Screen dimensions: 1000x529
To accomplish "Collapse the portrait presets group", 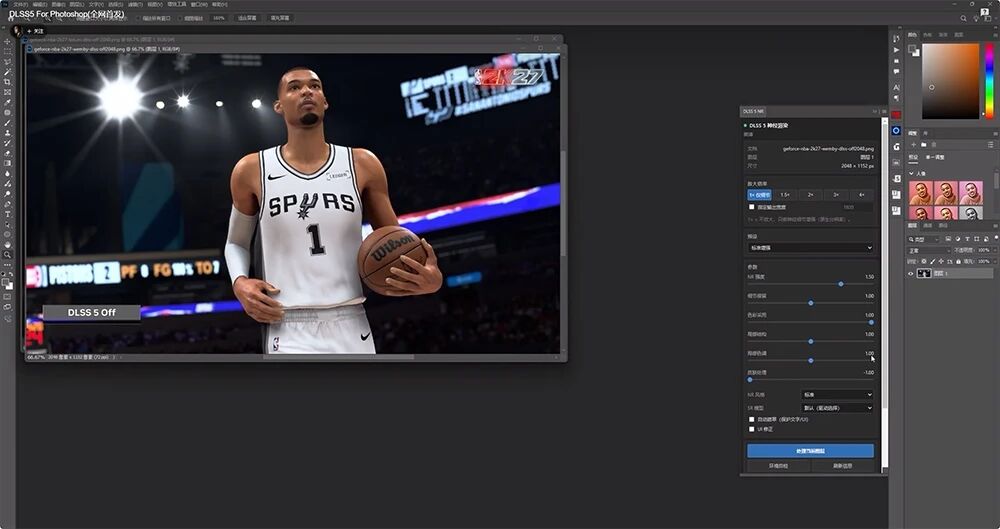I will pyautogui.click(x=911, y=174).
